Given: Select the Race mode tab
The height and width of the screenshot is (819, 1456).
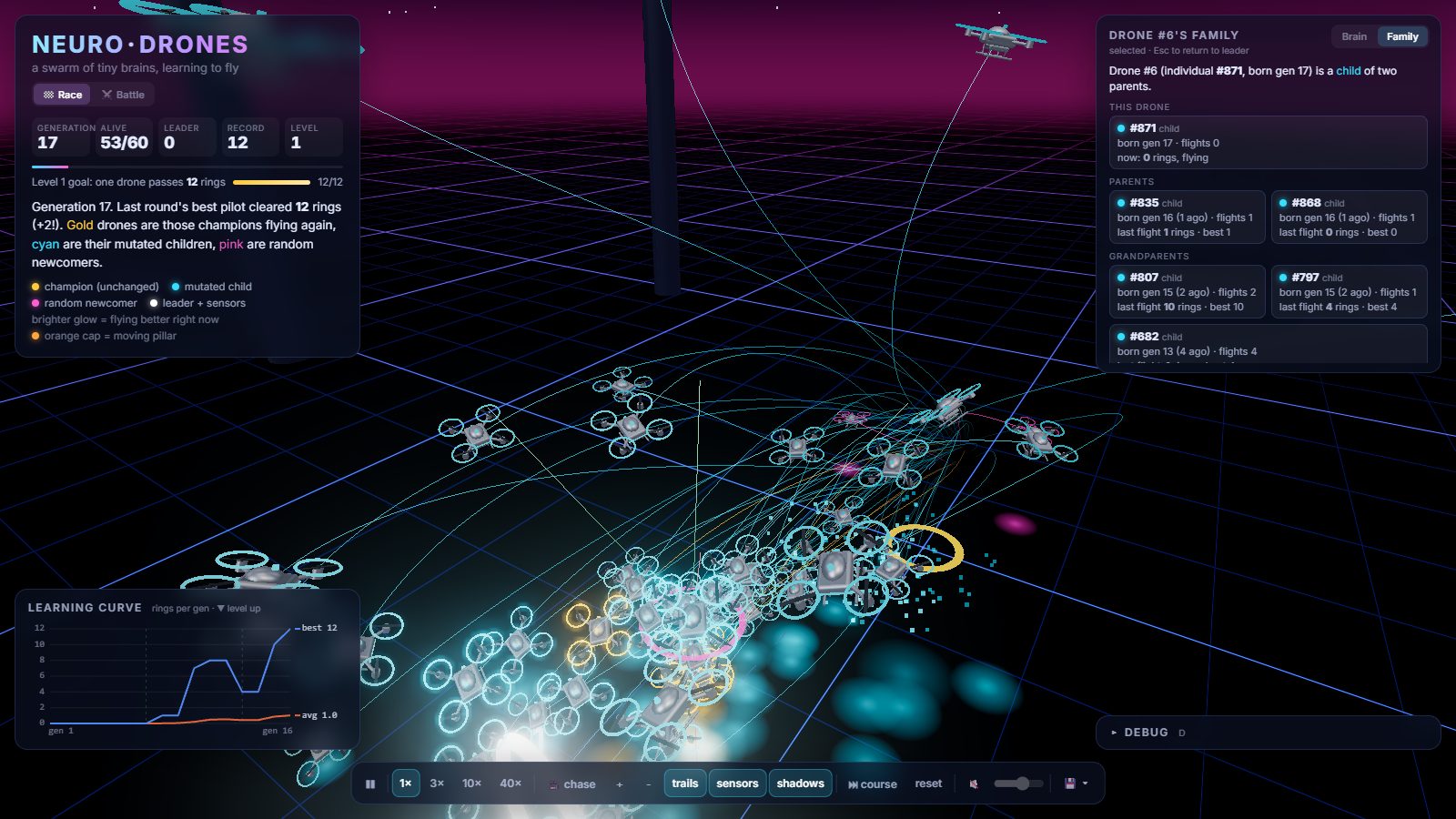Looking at the screenshot, I should point(62,95).
